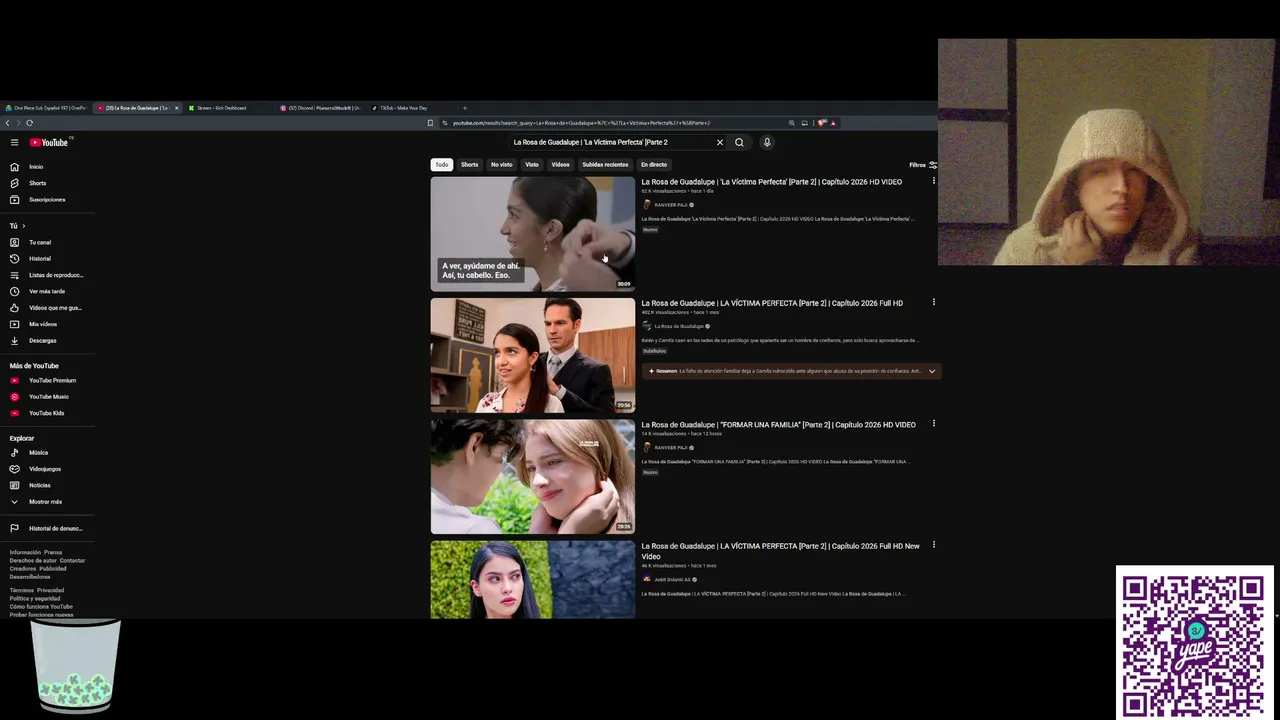Open thumbnail of 'FORMAR UNA FAMILIA' video
This screenshot has width=1280, height=720.
point(533,476)
